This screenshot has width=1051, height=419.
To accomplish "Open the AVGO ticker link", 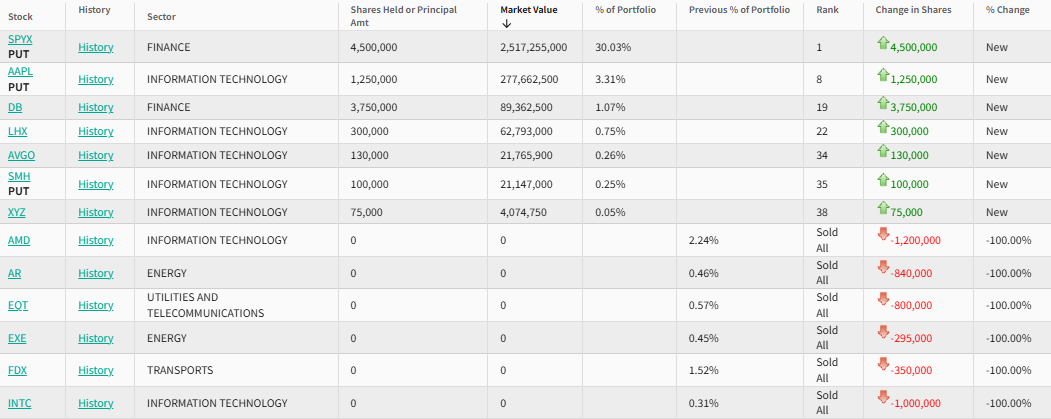I will (21, 155).
